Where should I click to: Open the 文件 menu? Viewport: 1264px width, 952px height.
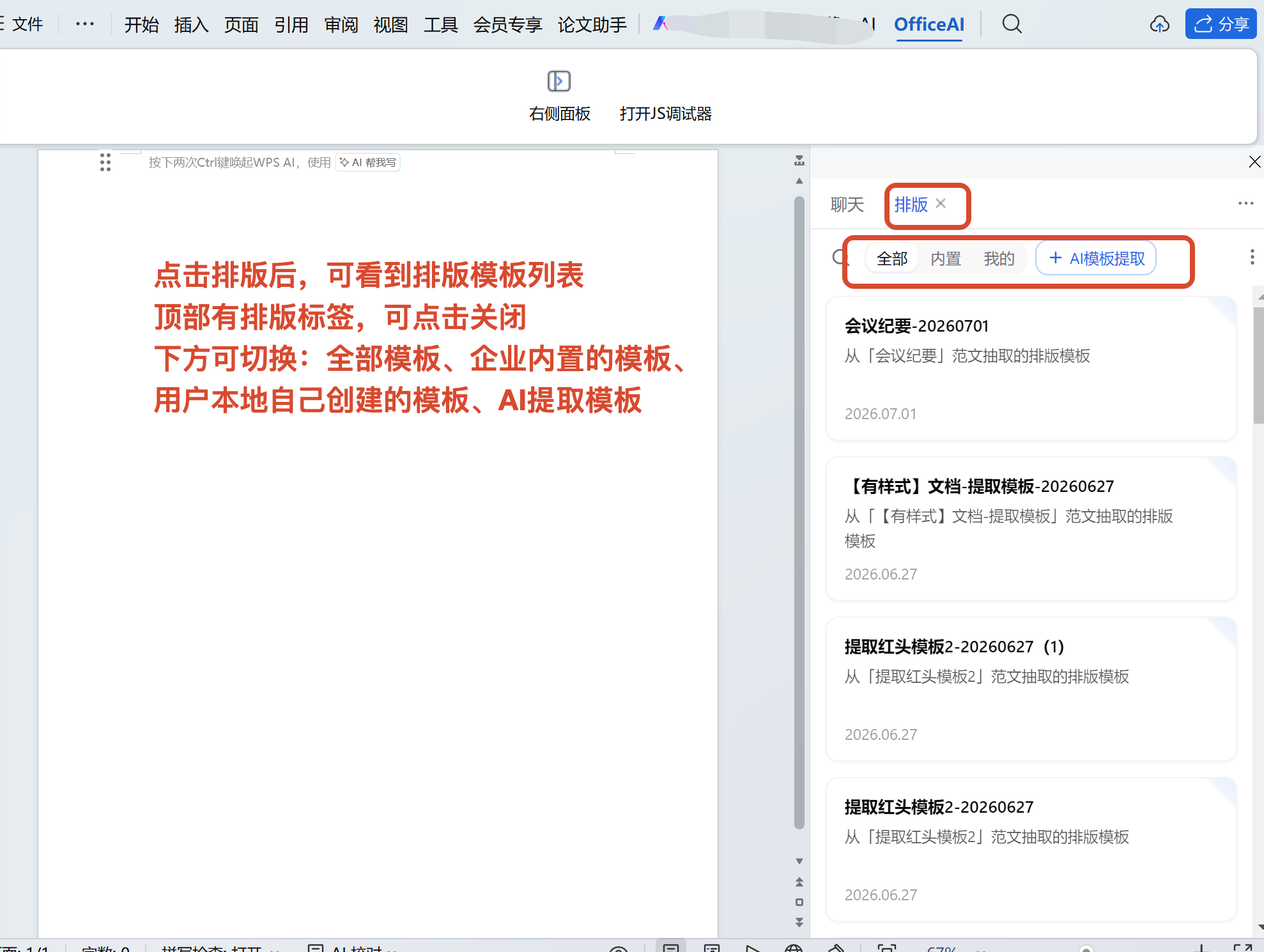click(x=27, y=24)
